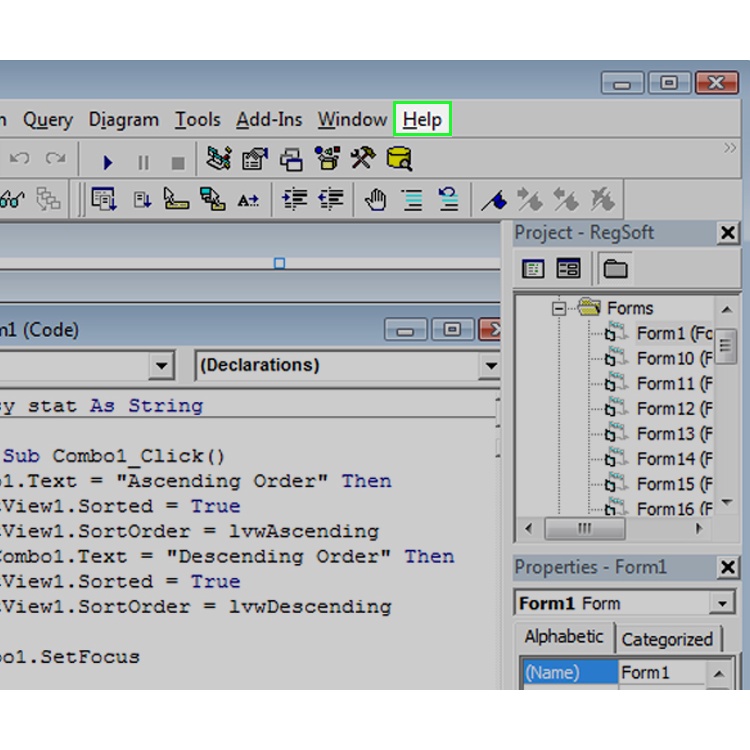This screenshot has width=750, height=750.
Task: Open the Form1 Form object dropdown
Action: click(722, 604)
